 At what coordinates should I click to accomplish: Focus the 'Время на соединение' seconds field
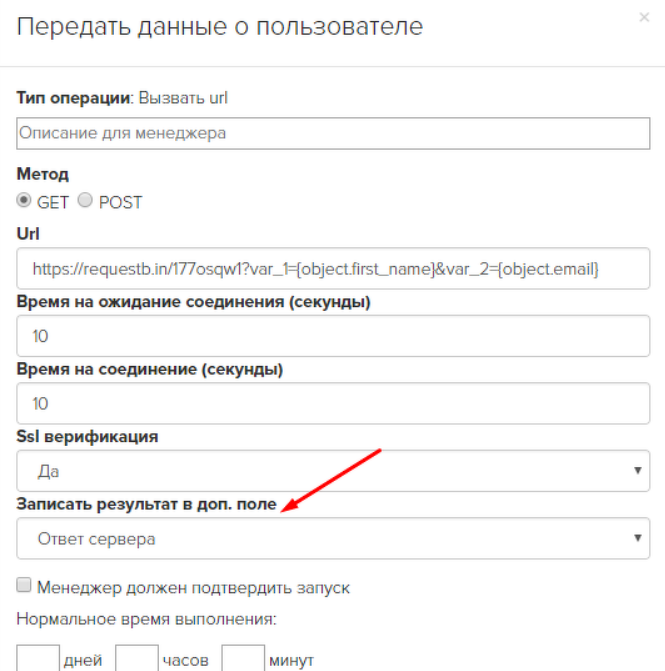pos(333,404)
